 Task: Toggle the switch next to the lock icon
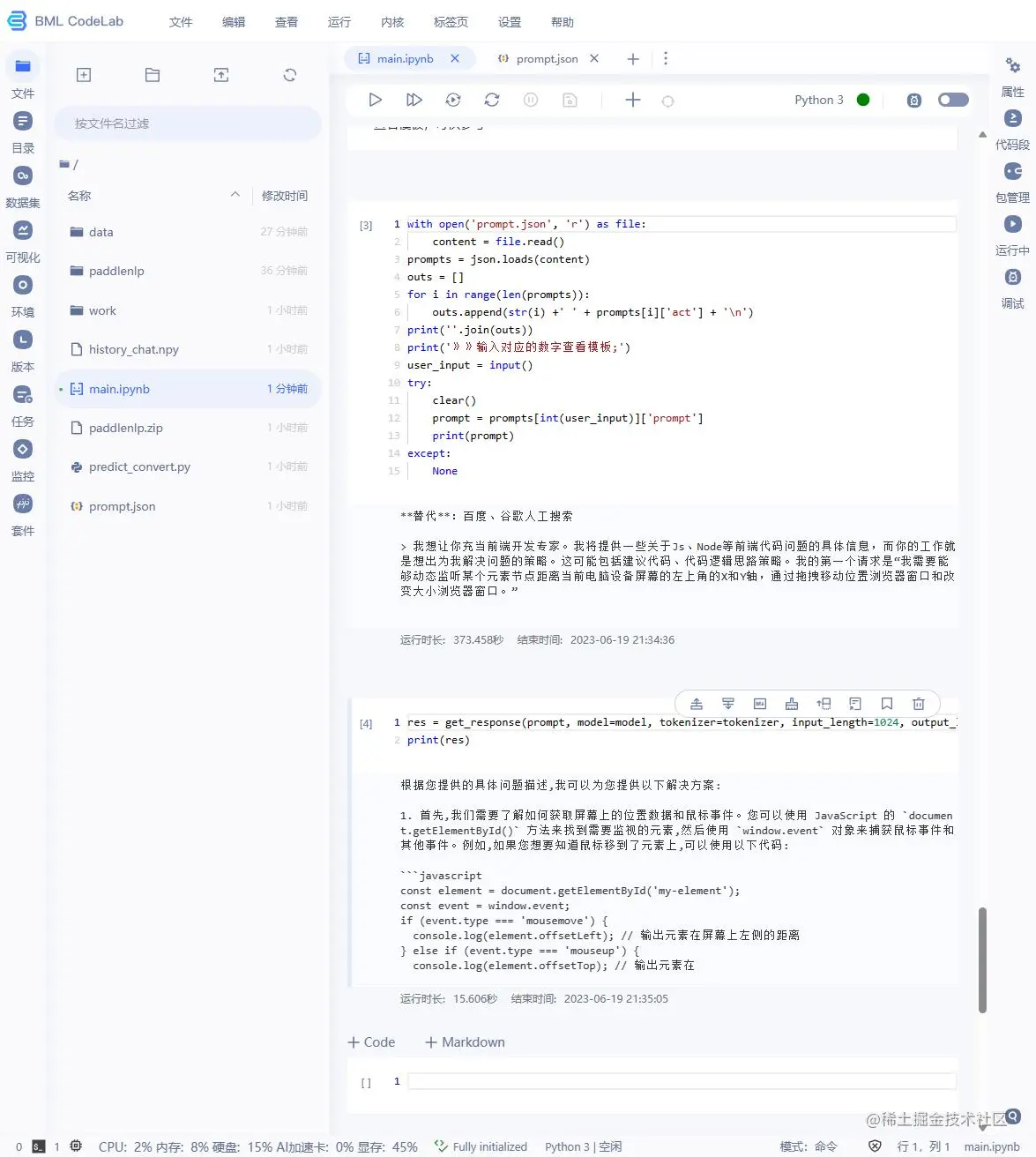[953, 100]
